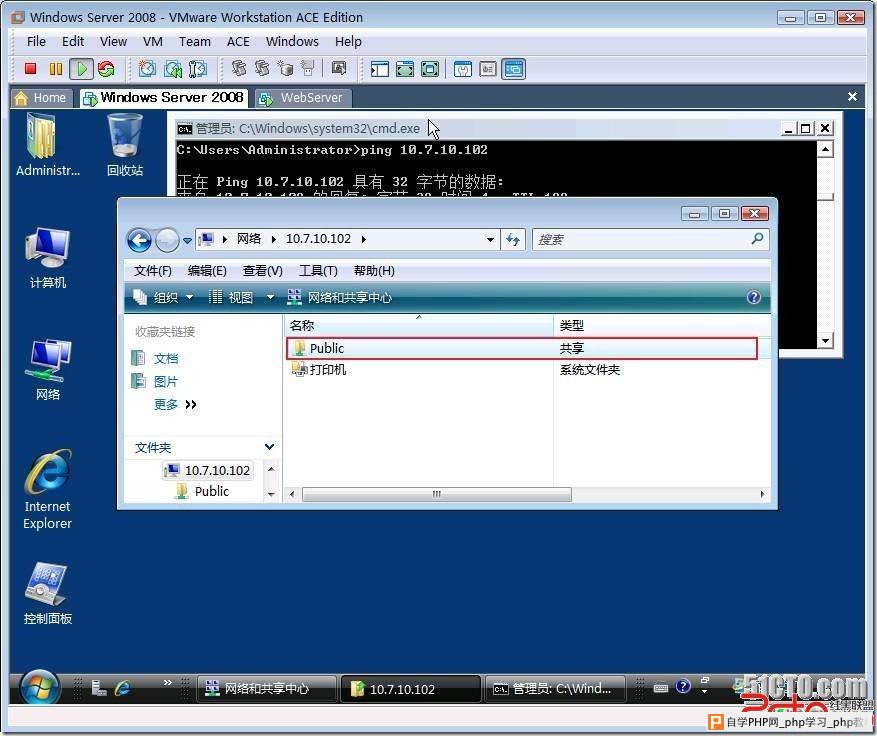This screenshot has height=736, width=877.
Task: Open the Snapshot Manager icon
Action: pos(198,69)
